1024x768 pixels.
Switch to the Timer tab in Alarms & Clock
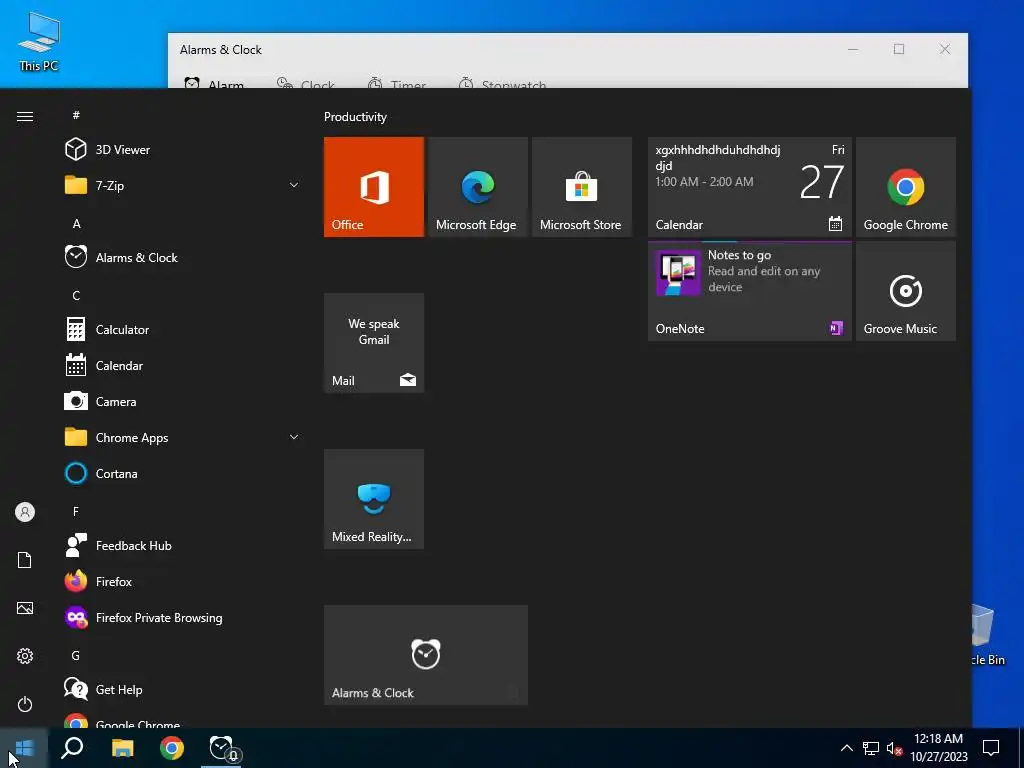coord(397,84)
